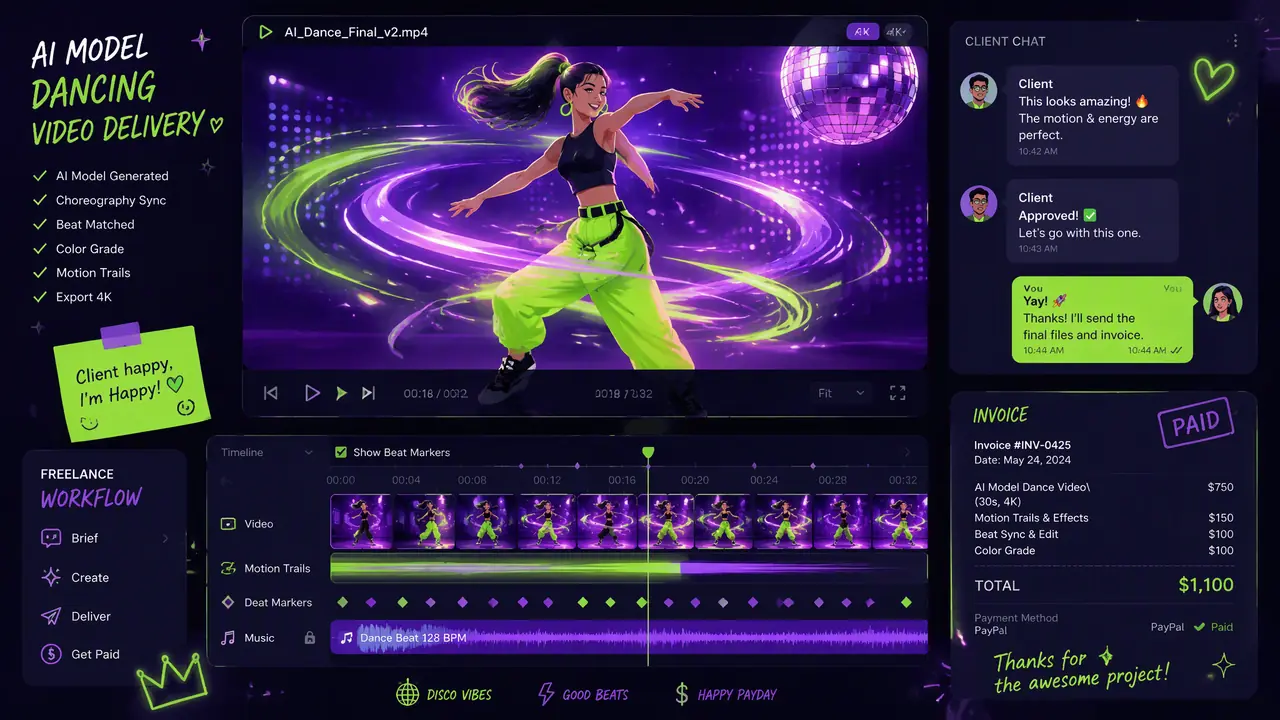1280x720 pixels.
Task: Click the play icon beside AI_Dance_Final_v2.mp4
Action: pyautogui.click(x=265, y=32)
